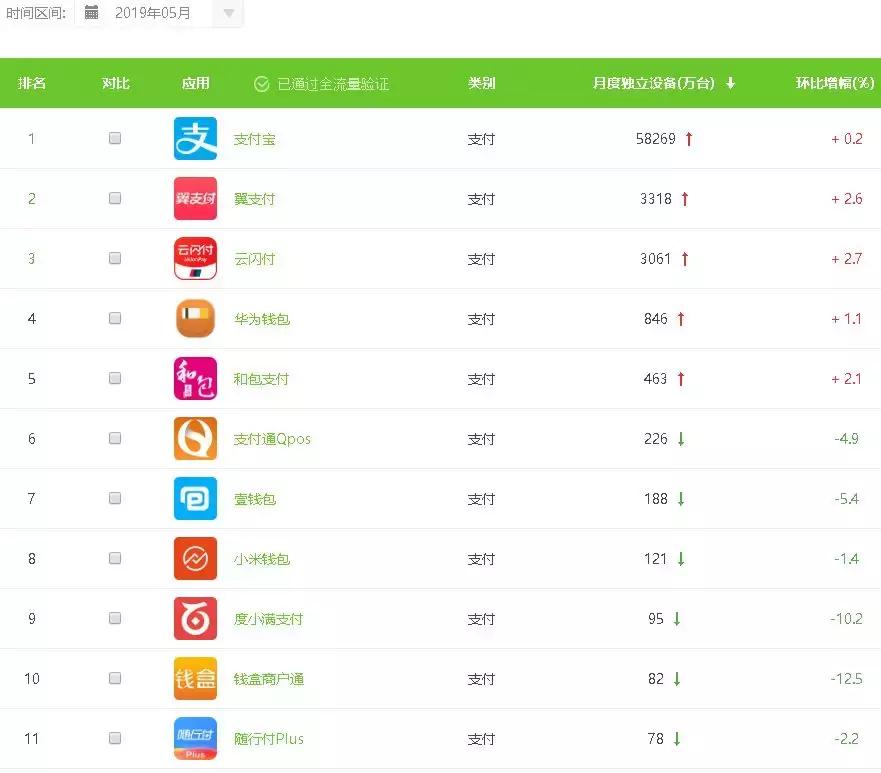Check the comparison box for 支付宝
Image resolution: width=881 pixels, height=773 pixels.
(115, 138)
